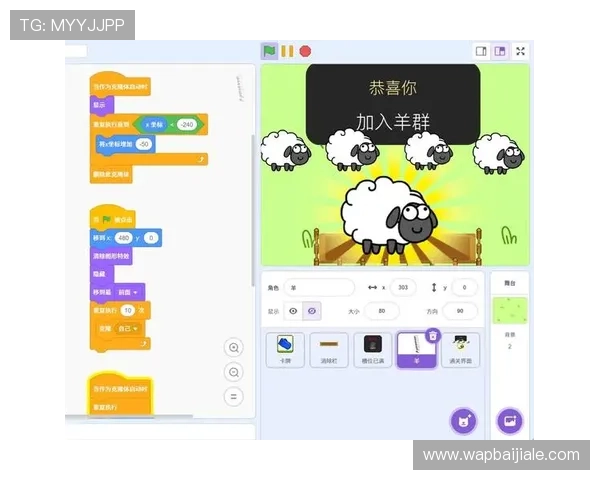Click the horizontal scrollbar under the workspace

click(129, 416)
